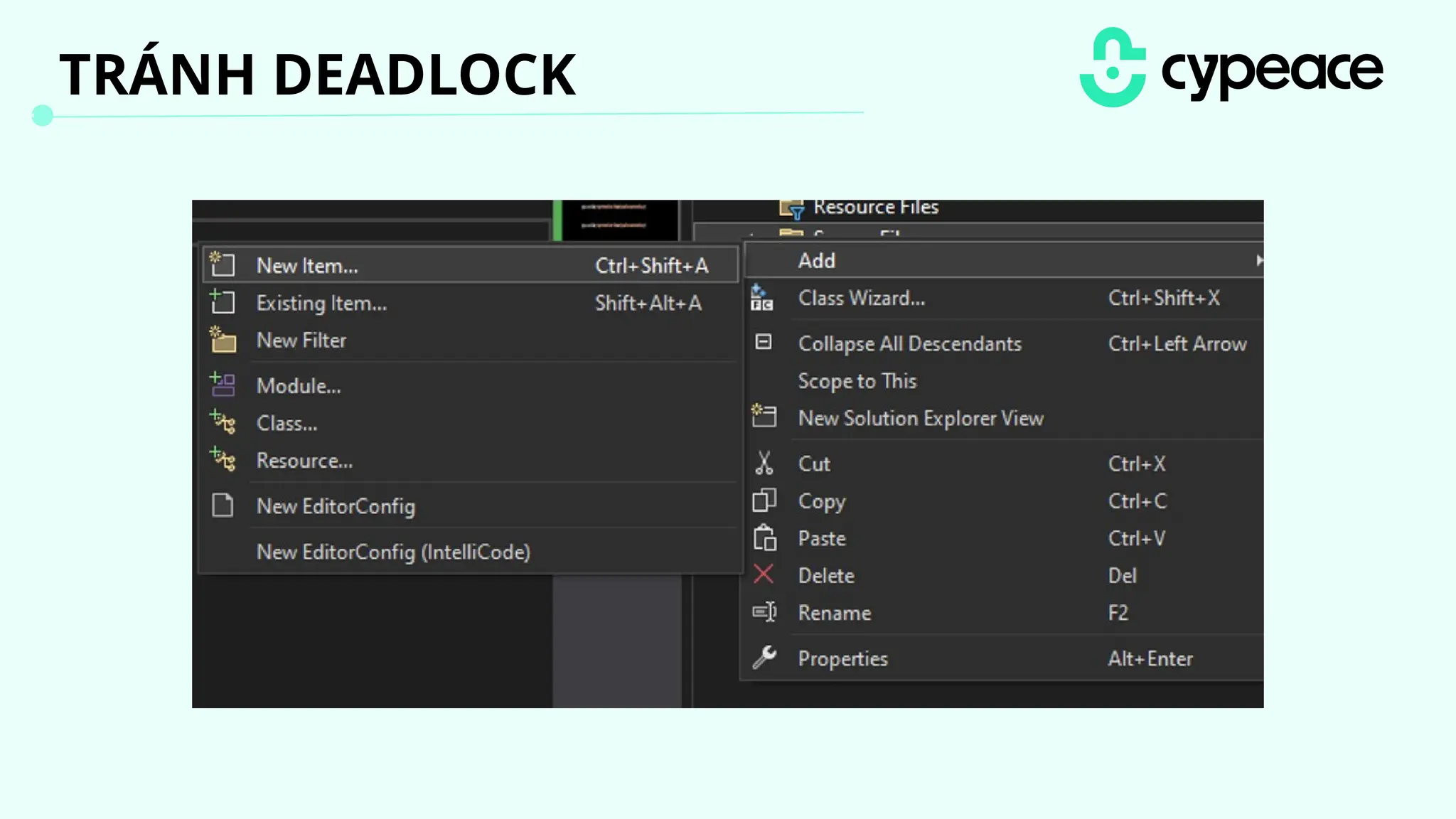Viewport: 1456px width, 819px height.
Task: Select Scope to This
Action: (1004, 381)
